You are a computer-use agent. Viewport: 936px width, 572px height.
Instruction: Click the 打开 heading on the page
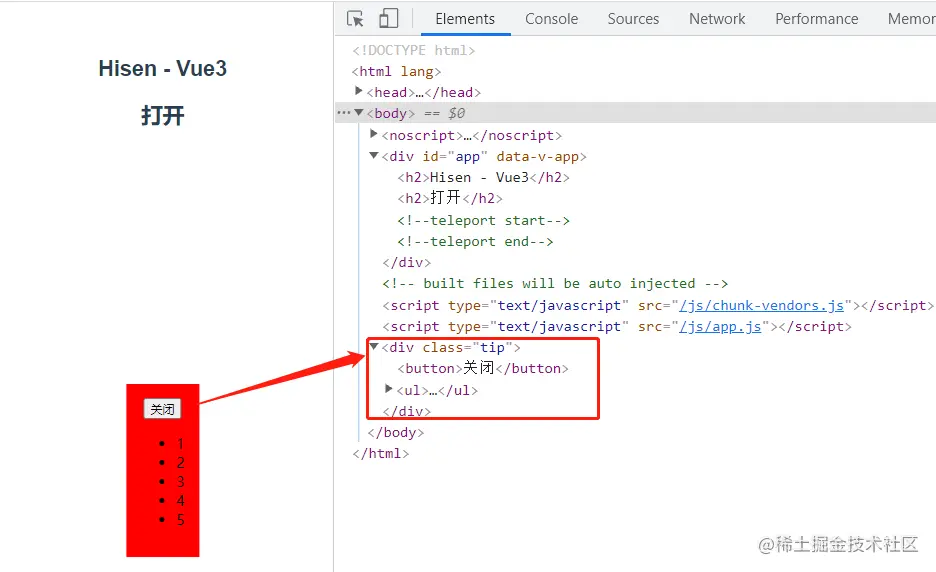coord(162,115)
